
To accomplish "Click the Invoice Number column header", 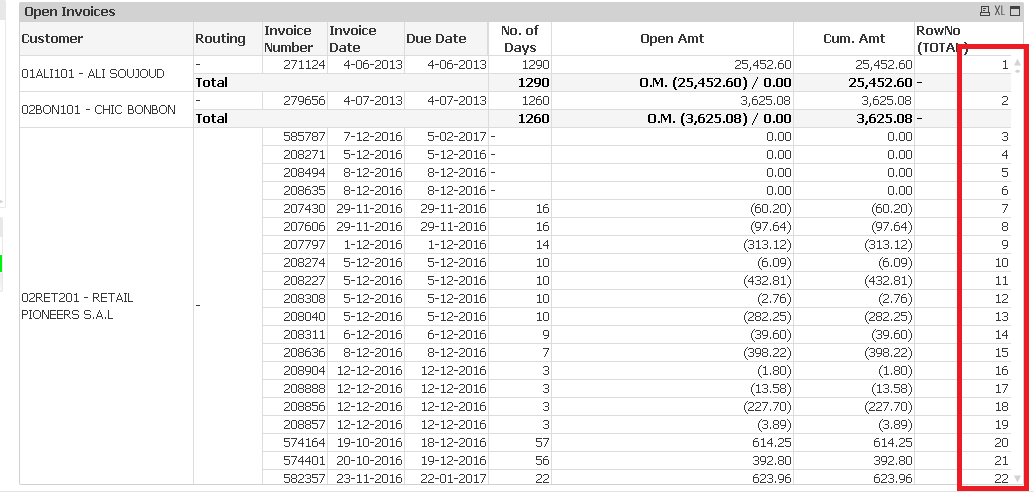I will 288,39.
